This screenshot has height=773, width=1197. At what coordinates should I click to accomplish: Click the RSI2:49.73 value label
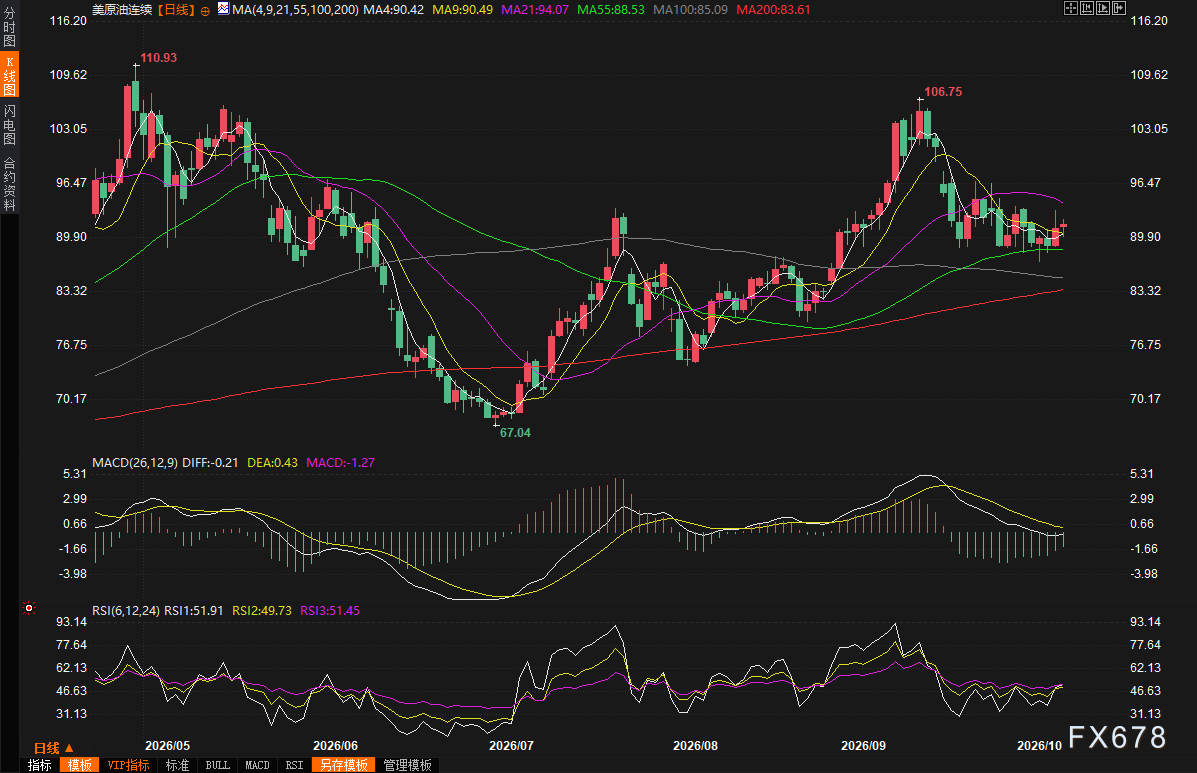point(262,610)
